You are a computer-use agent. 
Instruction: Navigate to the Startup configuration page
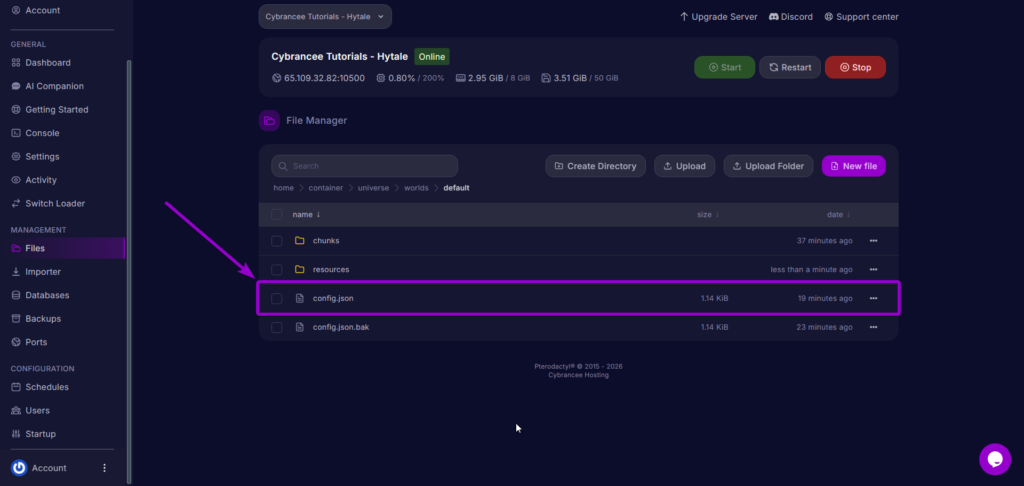tap(41, 434)
